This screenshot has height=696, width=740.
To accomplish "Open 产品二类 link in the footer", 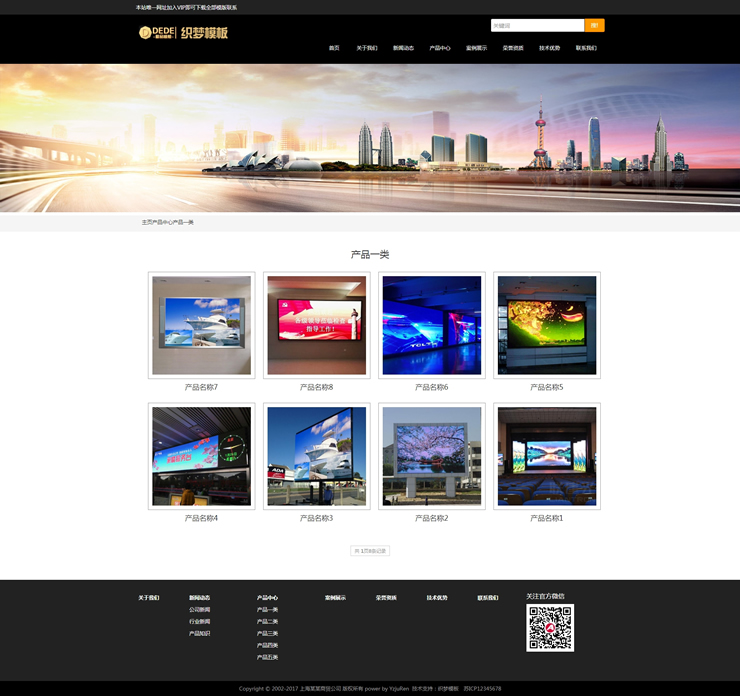I will pyautogui.click(x=268, y=621).
